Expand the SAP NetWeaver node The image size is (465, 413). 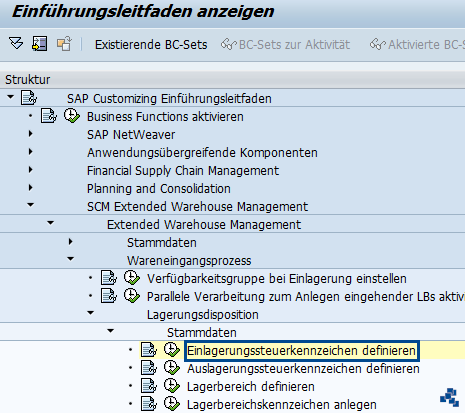click(31, 134)
